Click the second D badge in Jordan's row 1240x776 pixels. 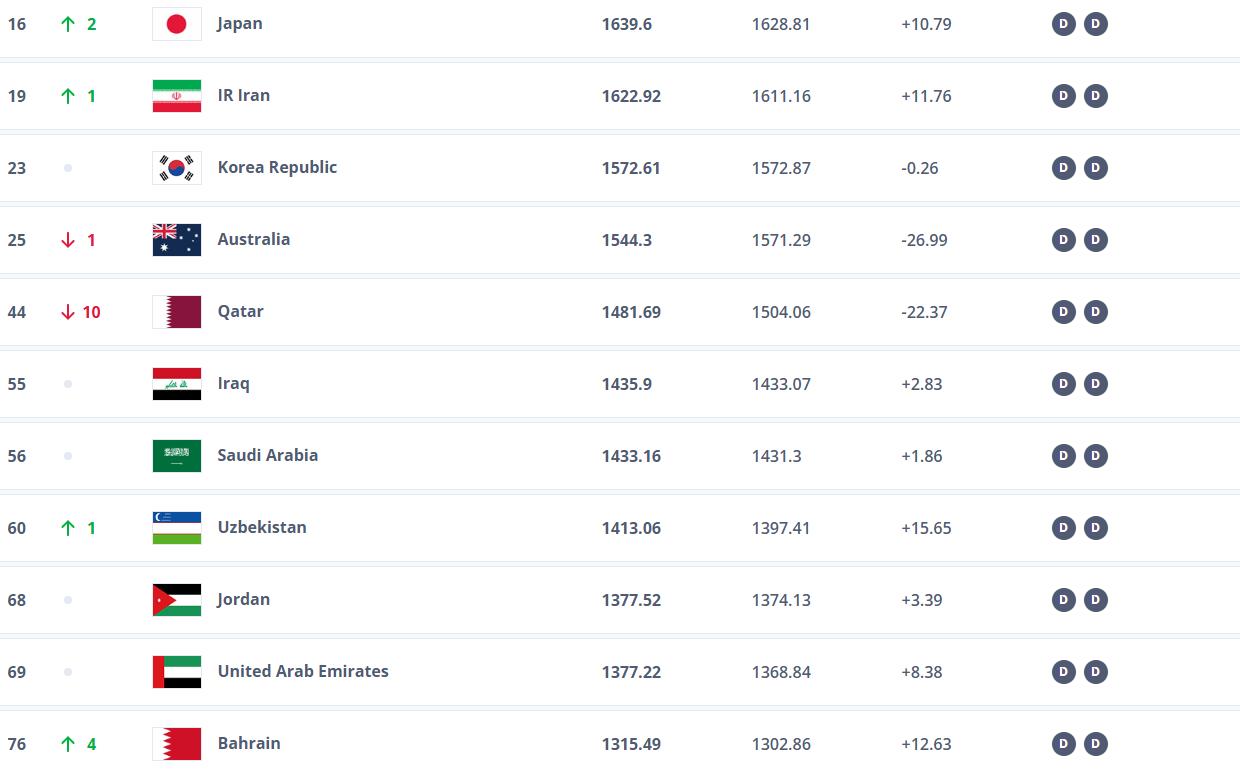click(1096, 600)
